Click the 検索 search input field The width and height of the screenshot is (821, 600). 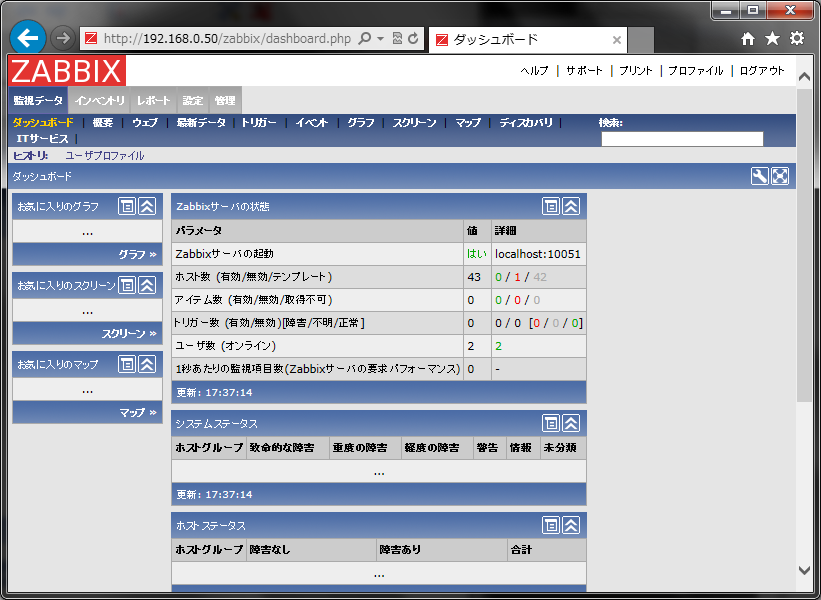pyautogui.click(x=682, y=139)
